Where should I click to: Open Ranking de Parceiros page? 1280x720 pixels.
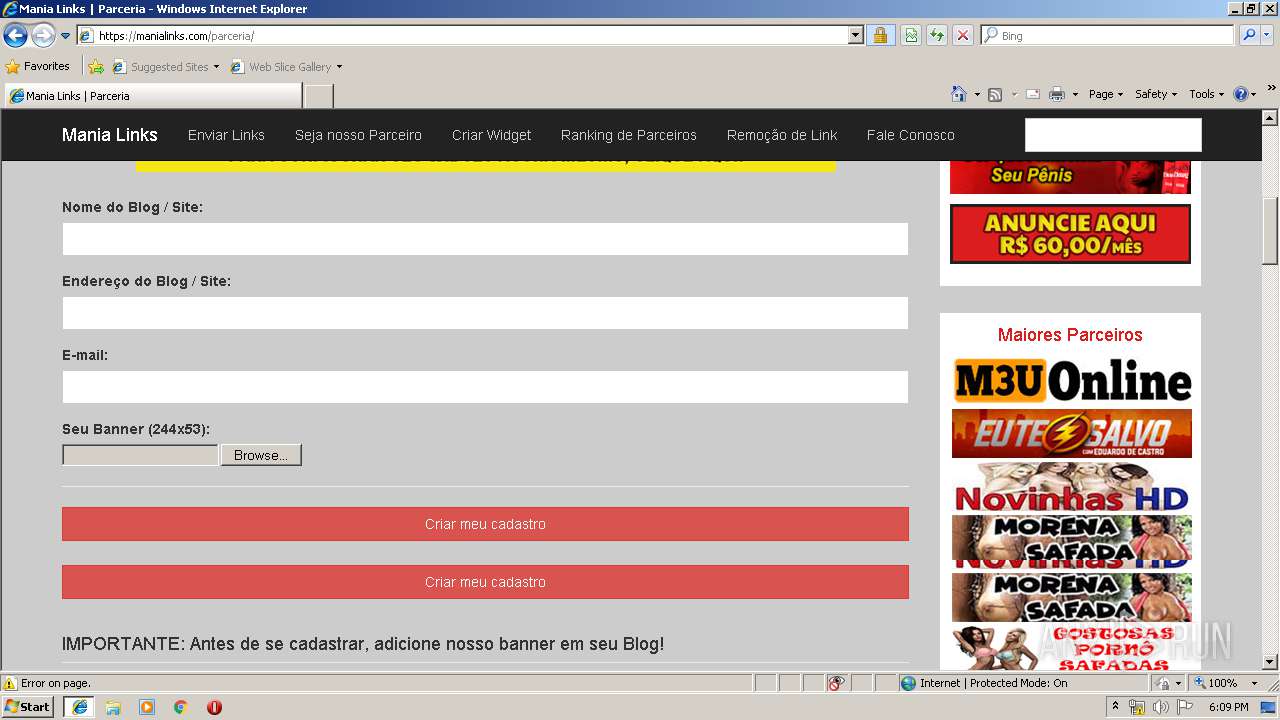click(629, 135)
